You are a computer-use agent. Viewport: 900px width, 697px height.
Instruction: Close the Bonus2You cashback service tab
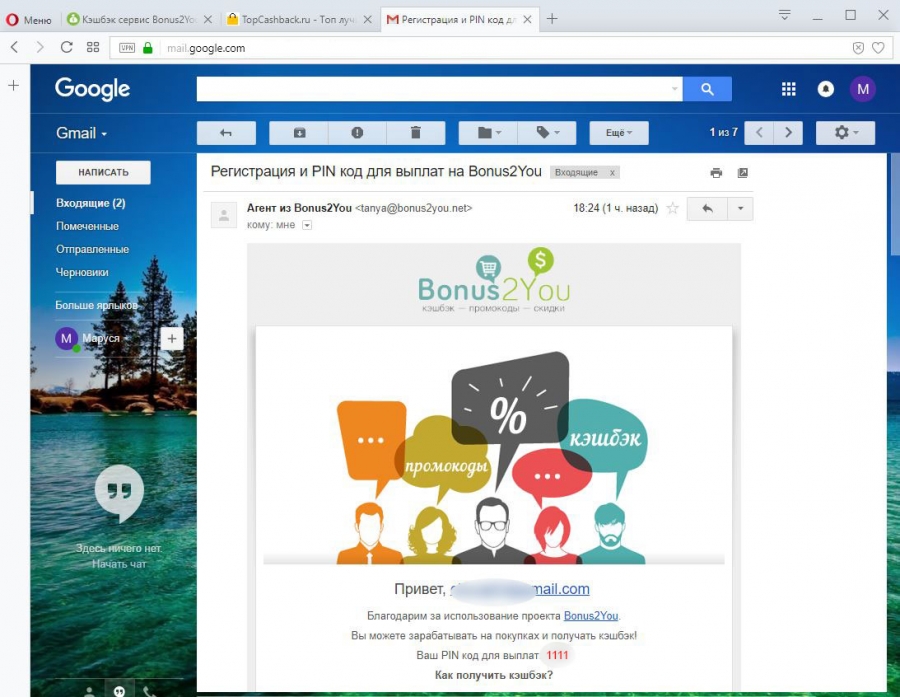[208, 20]
